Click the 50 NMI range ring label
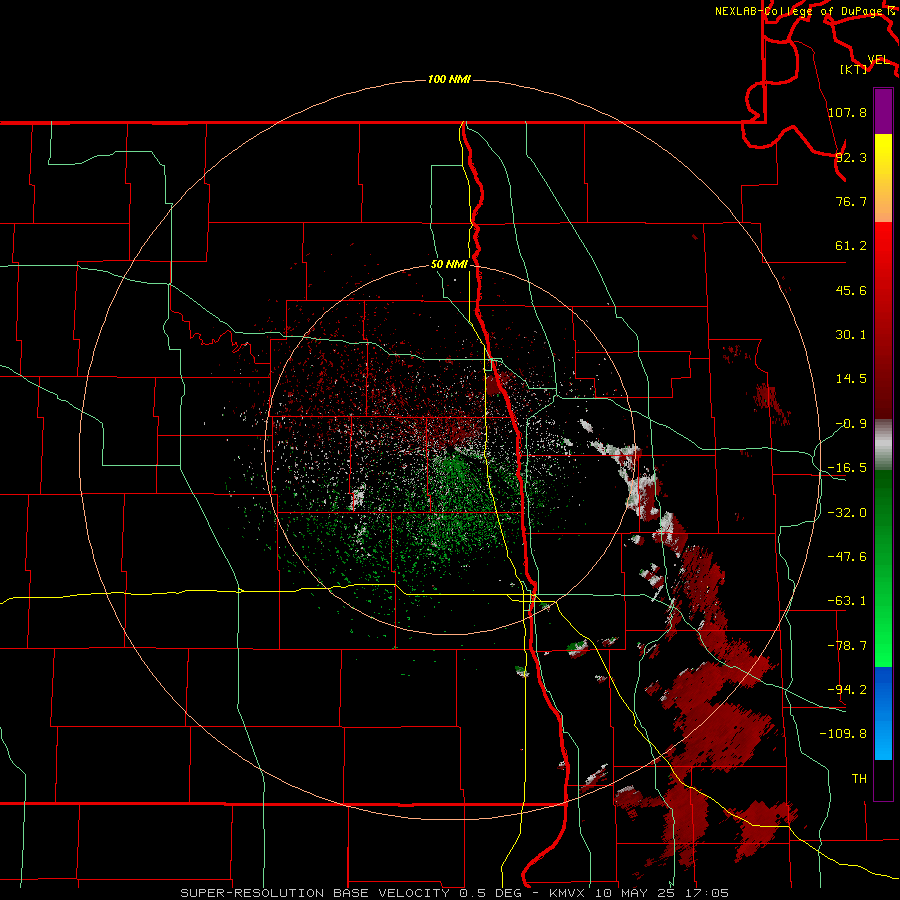This screenshot has width=900, height=900. point(449,264)
